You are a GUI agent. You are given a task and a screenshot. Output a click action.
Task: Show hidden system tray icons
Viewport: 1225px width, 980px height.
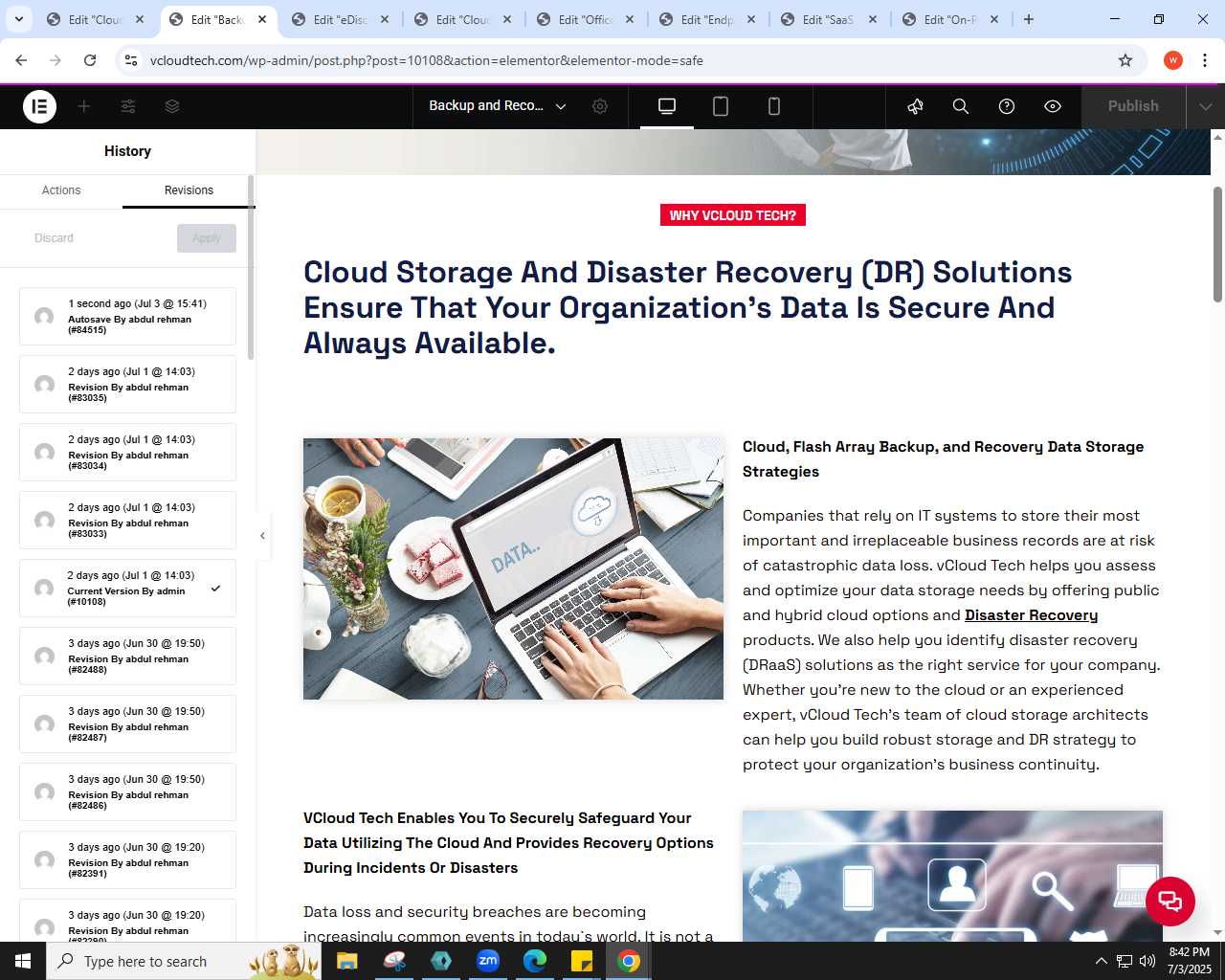tap(1101, 961)
